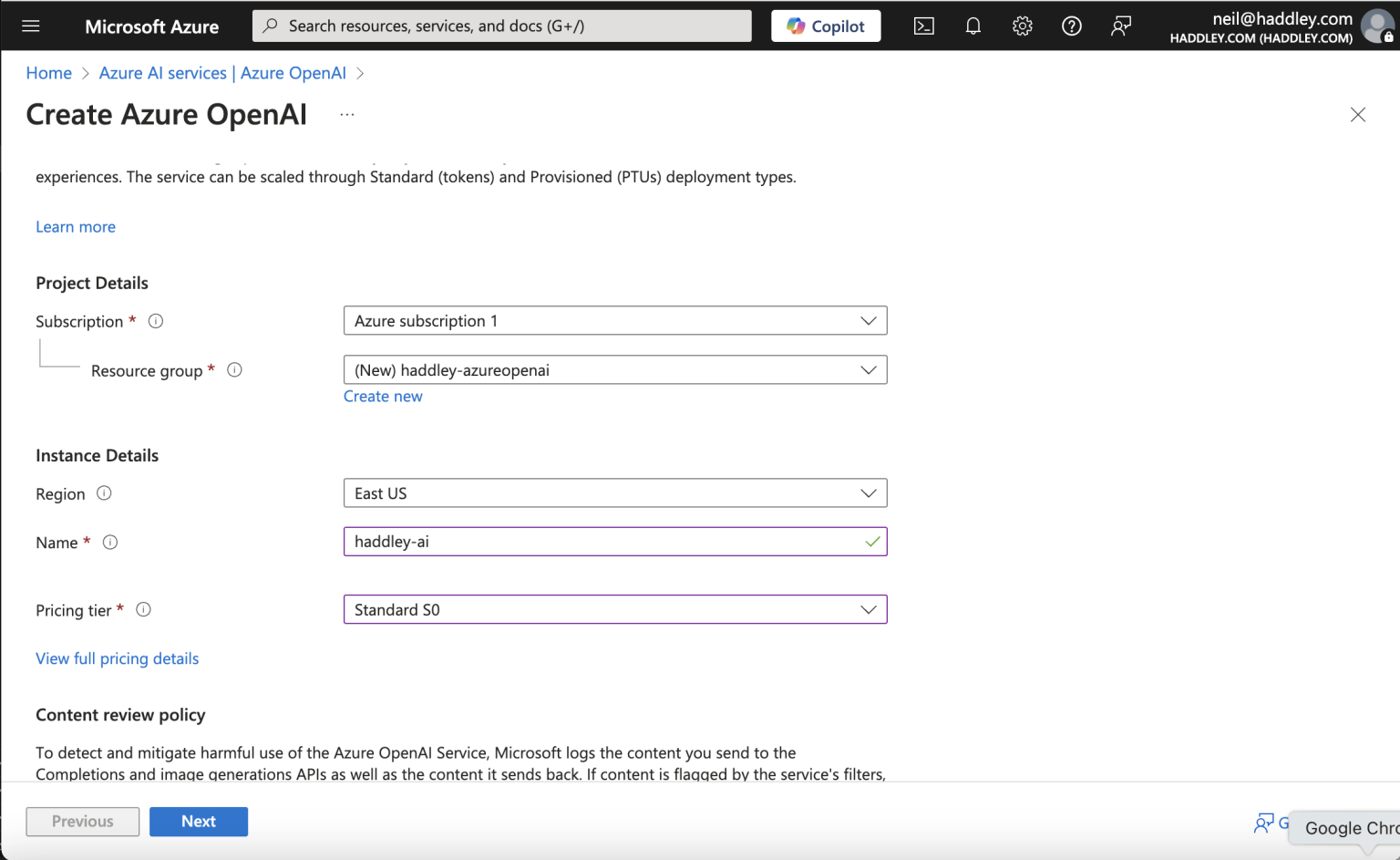1400x860 pixels.
Task: Click Create new resource group link
Action: click(x=383, y=397)
